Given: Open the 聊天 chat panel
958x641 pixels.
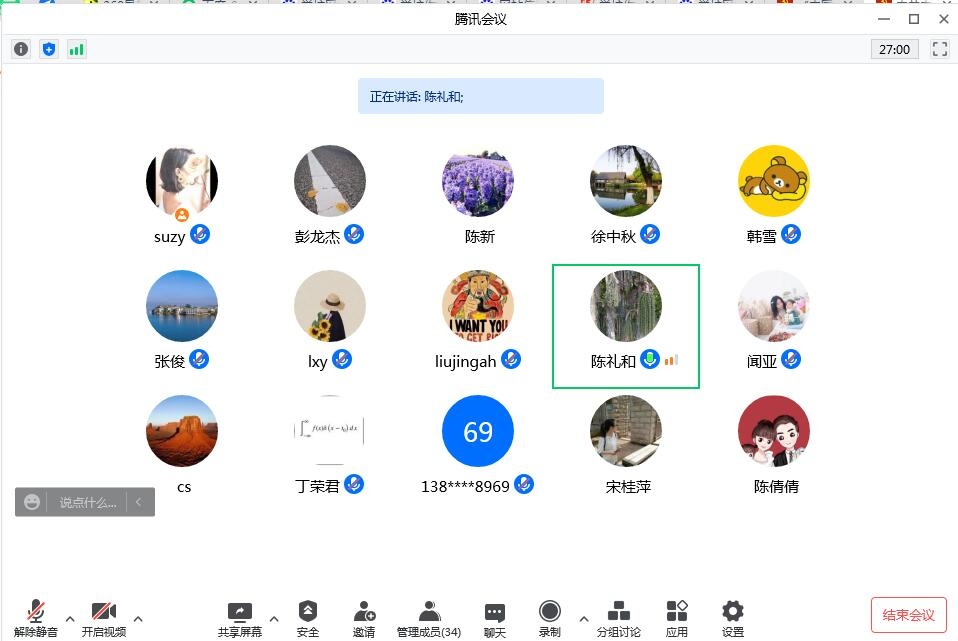Looking at the screenshot, I should [494, 615].
